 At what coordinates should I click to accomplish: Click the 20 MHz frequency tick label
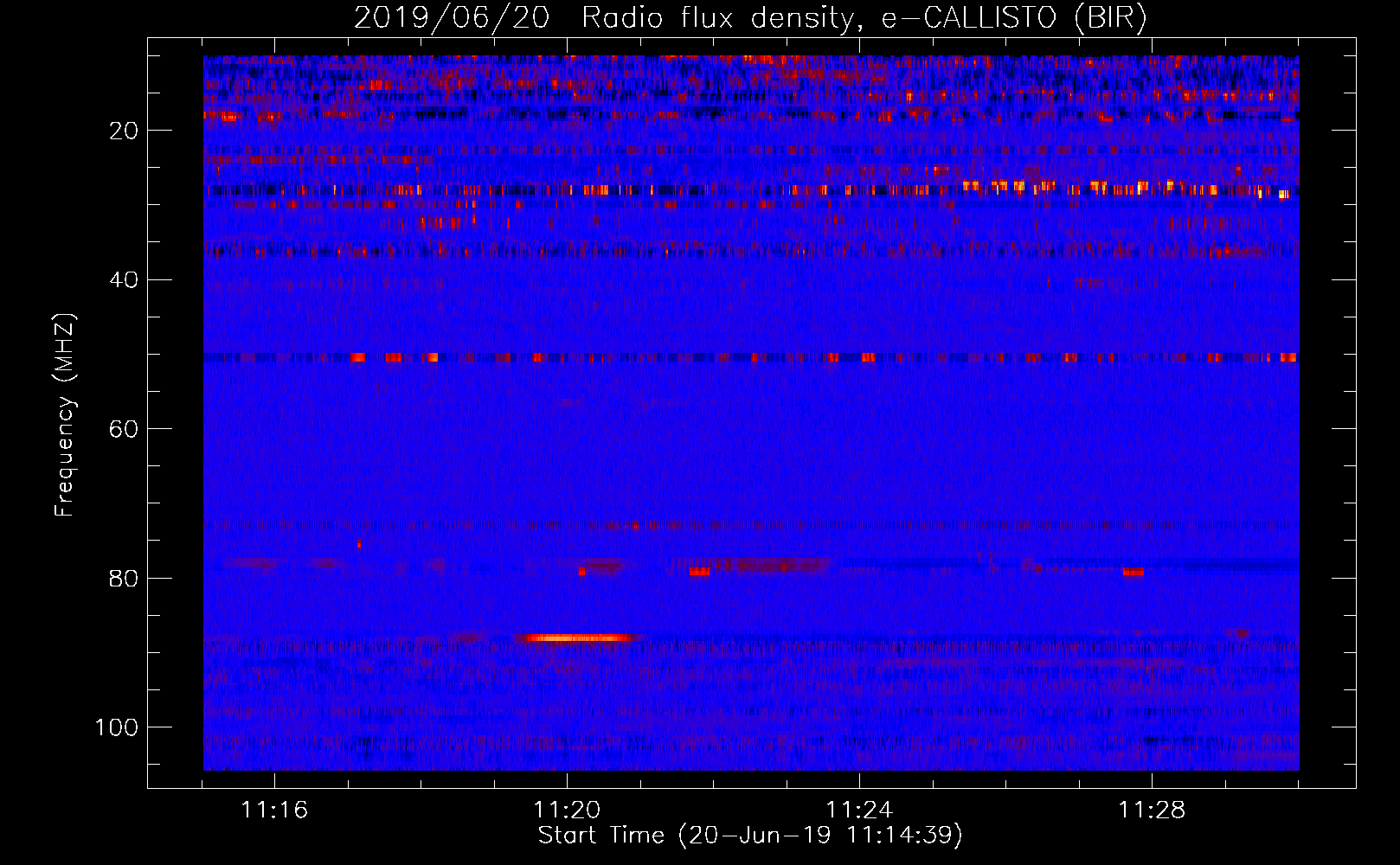pyautogui.click(x=125, y=131)
